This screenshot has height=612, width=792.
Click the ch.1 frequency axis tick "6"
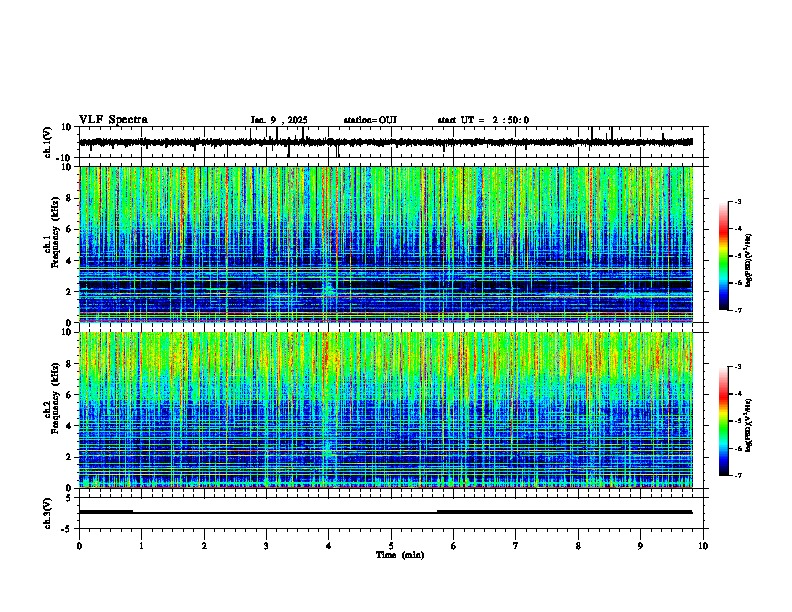69,229
